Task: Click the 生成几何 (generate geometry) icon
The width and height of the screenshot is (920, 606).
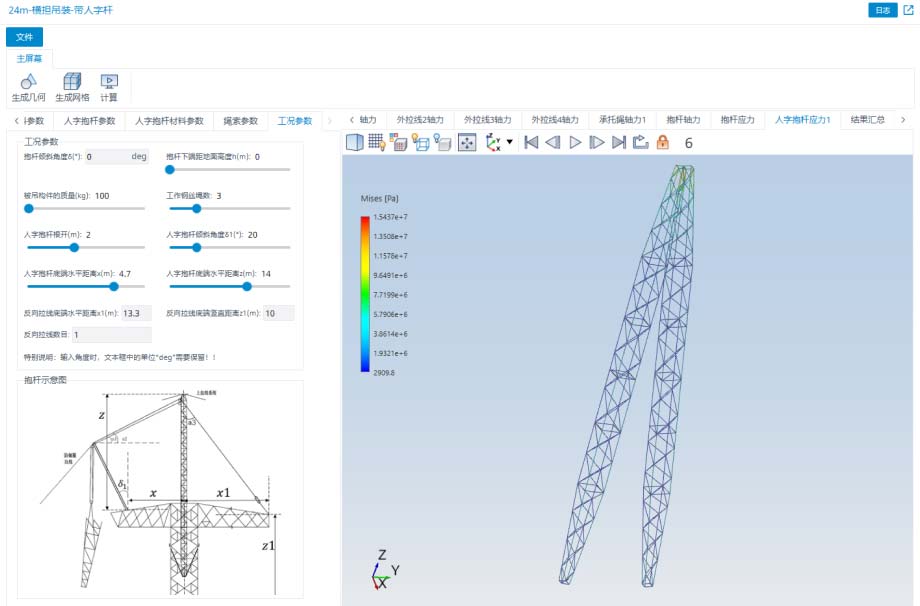Action: point(28,82)
